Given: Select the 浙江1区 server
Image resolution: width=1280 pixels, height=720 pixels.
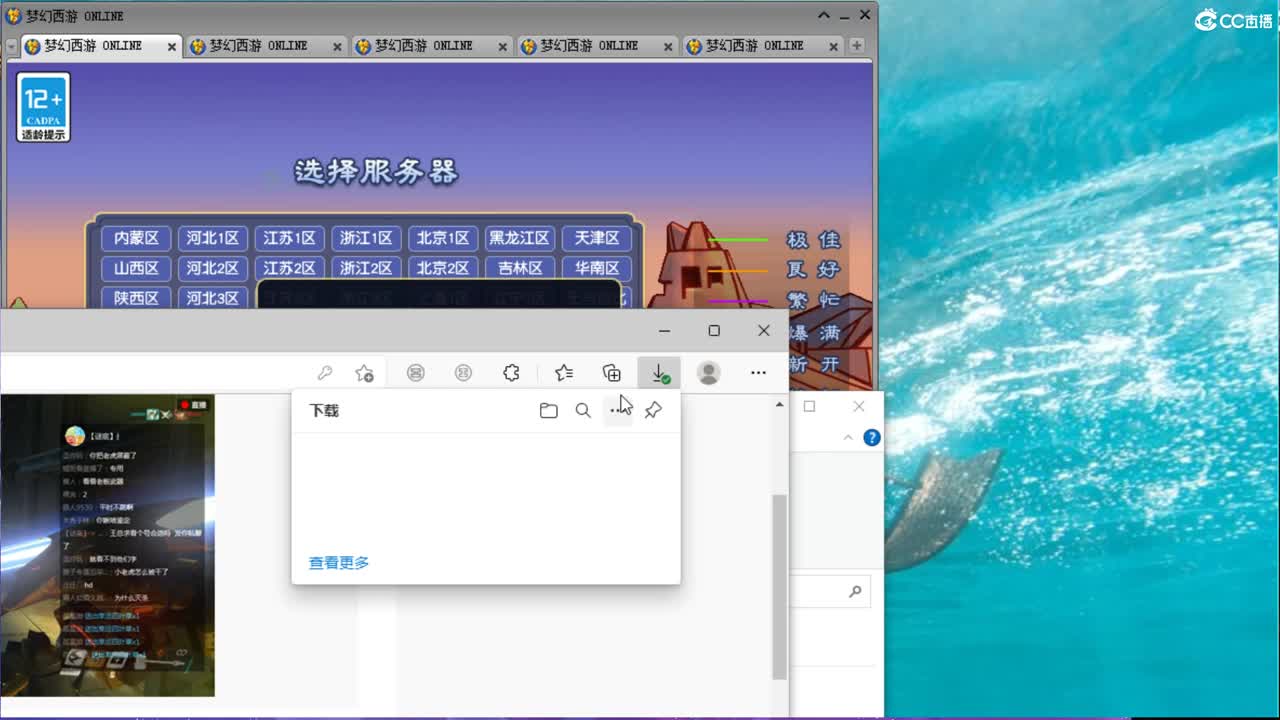Looking at the screenshot, I should 366,238.
